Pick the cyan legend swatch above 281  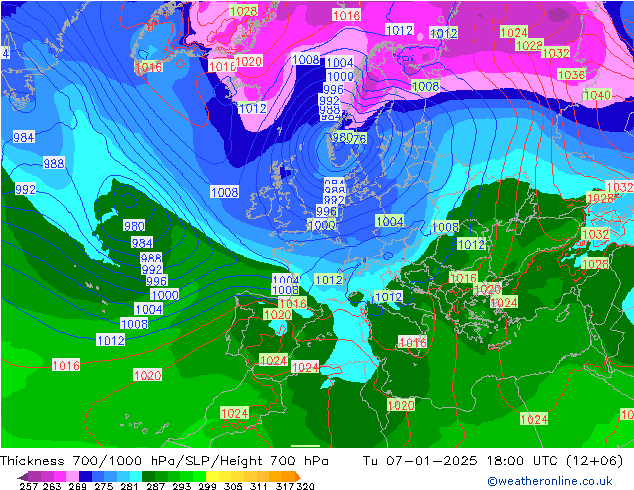point(136,476)
